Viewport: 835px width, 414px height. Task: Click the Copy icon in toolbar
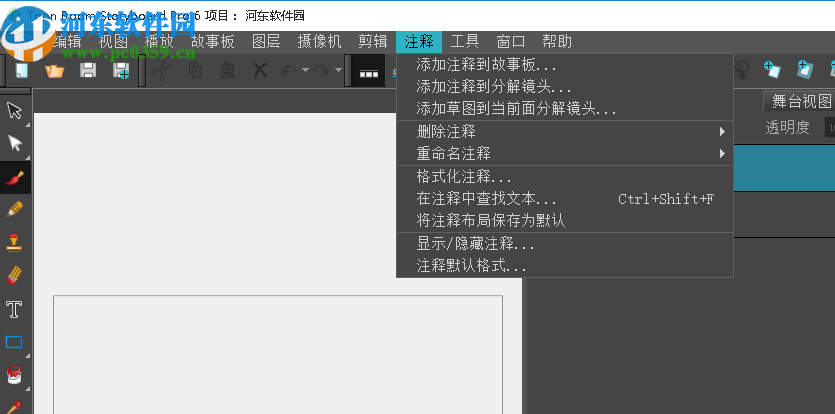tap(194, 70)
